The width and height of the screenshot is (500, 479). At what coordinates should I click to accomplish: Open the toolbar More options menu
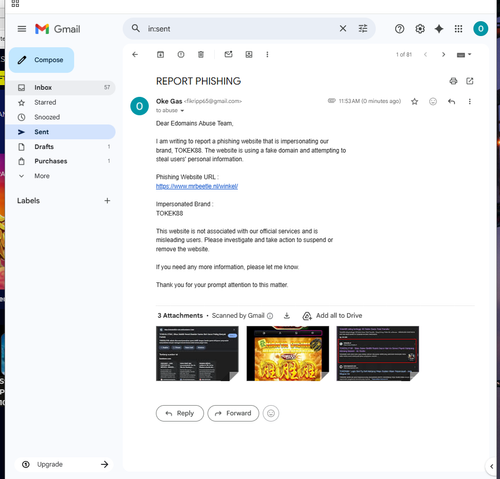click(267, 54)
